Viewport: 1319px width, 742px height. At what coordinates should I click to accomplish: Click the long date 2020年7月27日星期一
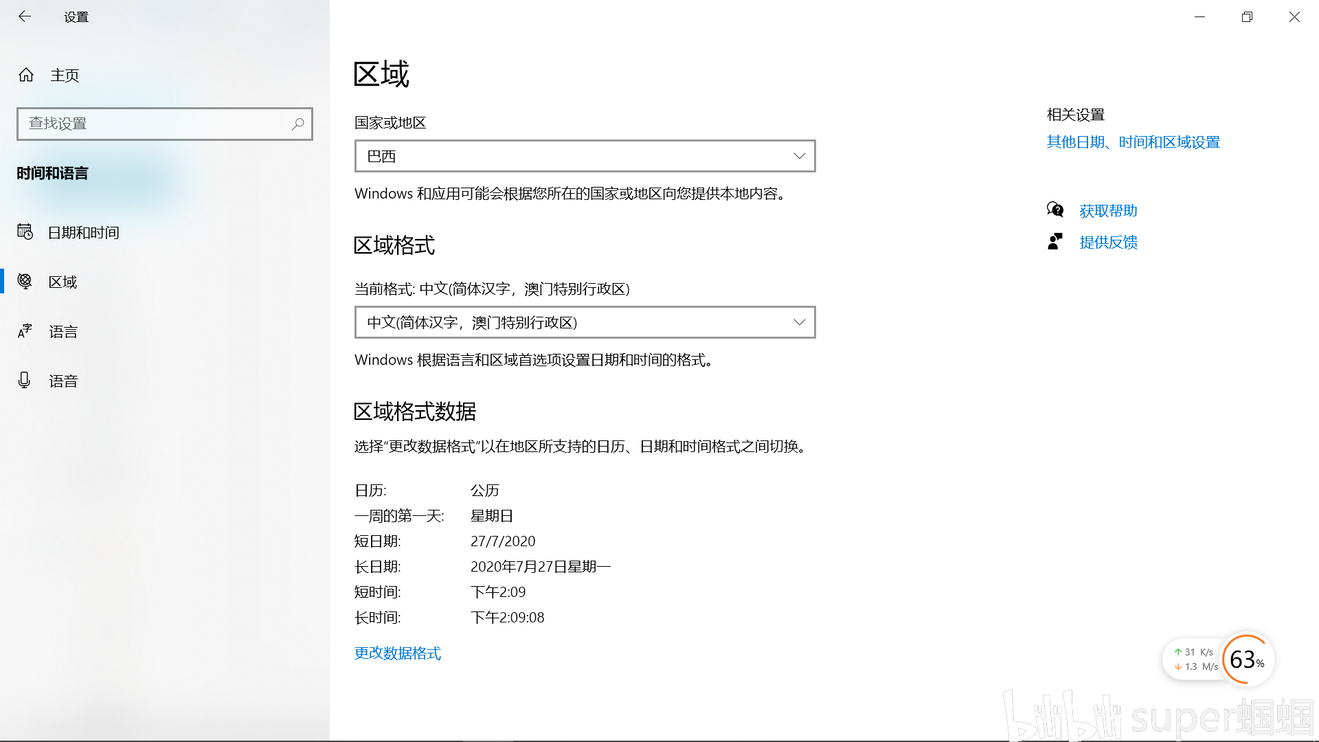tap(540, 567)
